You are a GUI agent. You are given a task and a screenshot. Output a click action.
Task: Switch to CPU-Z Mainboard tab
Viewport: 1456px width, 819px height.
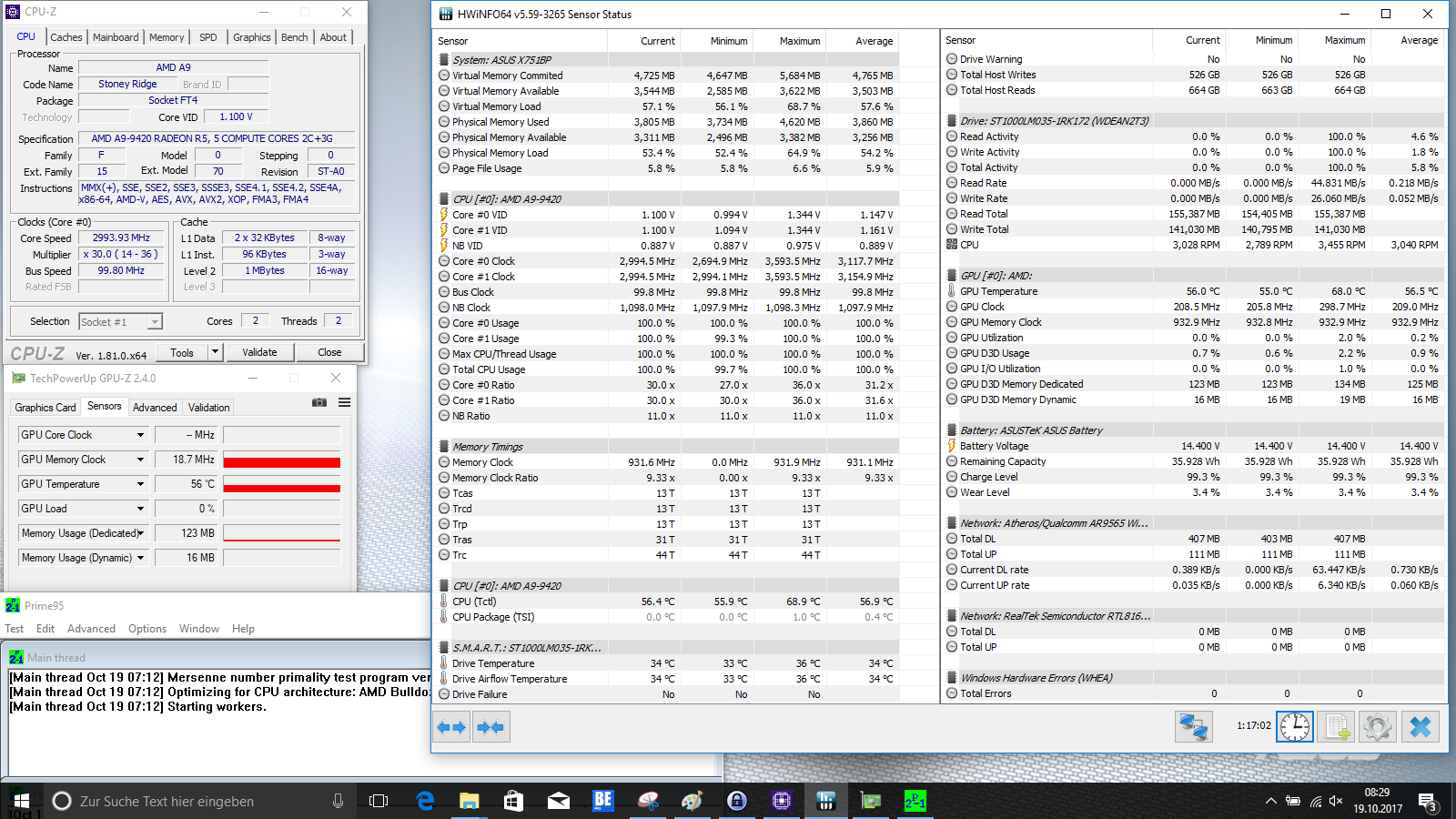116,37
